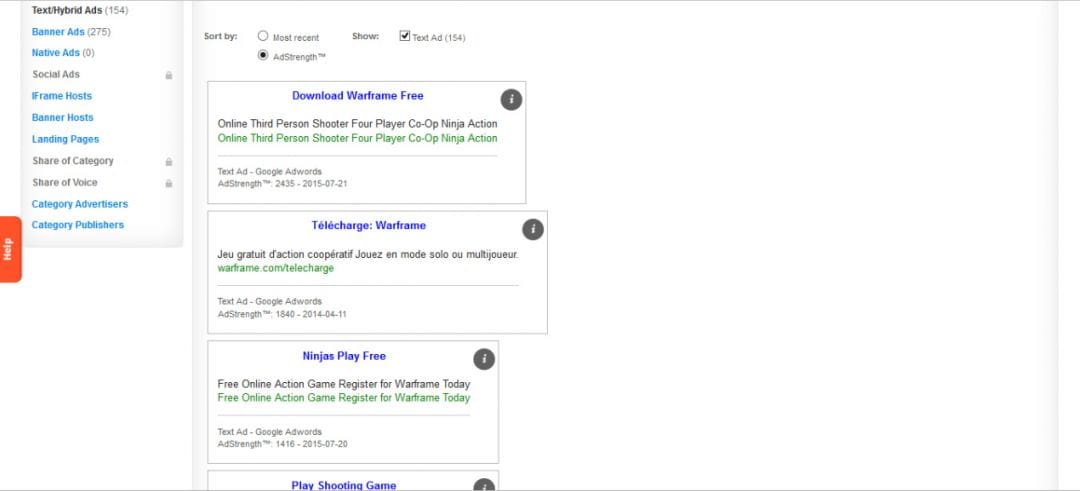View Category Publishers
The width and height of the screenshot is (1080, 491).
coord(78,224)
